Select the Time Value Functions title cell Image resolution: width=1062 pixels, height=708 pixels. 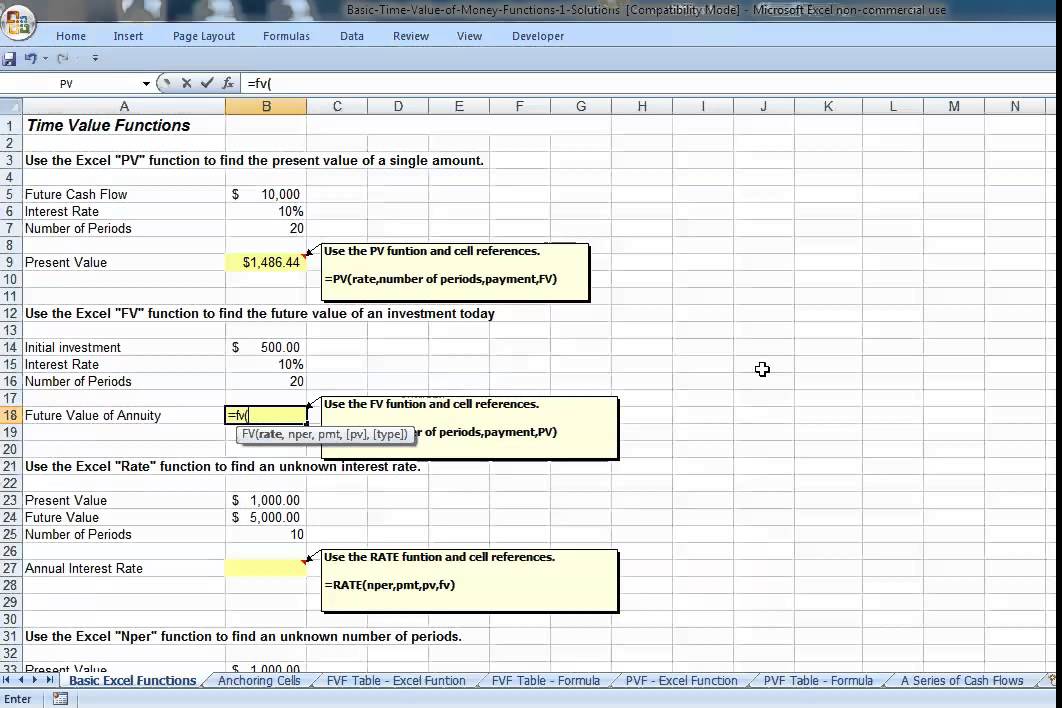(x=124, y=125)
